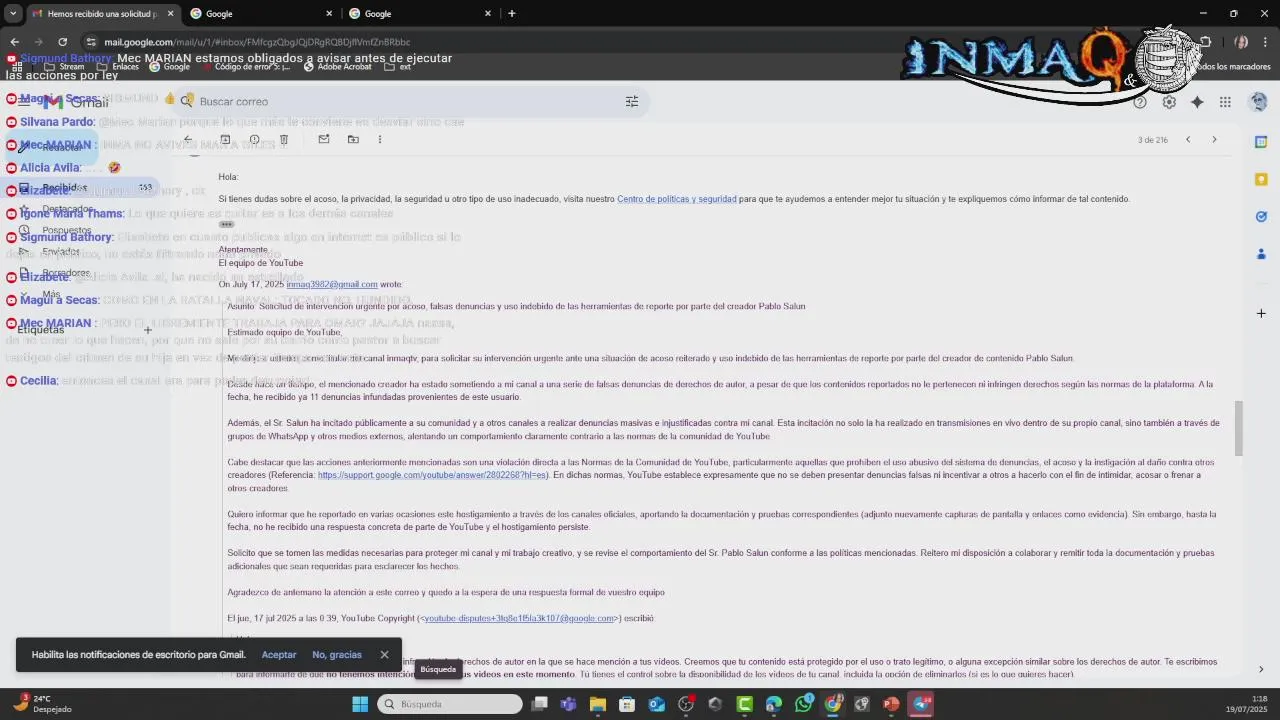Open tab search dropdown arrow
The image size is (1280, 720).
tap(13, 14)
